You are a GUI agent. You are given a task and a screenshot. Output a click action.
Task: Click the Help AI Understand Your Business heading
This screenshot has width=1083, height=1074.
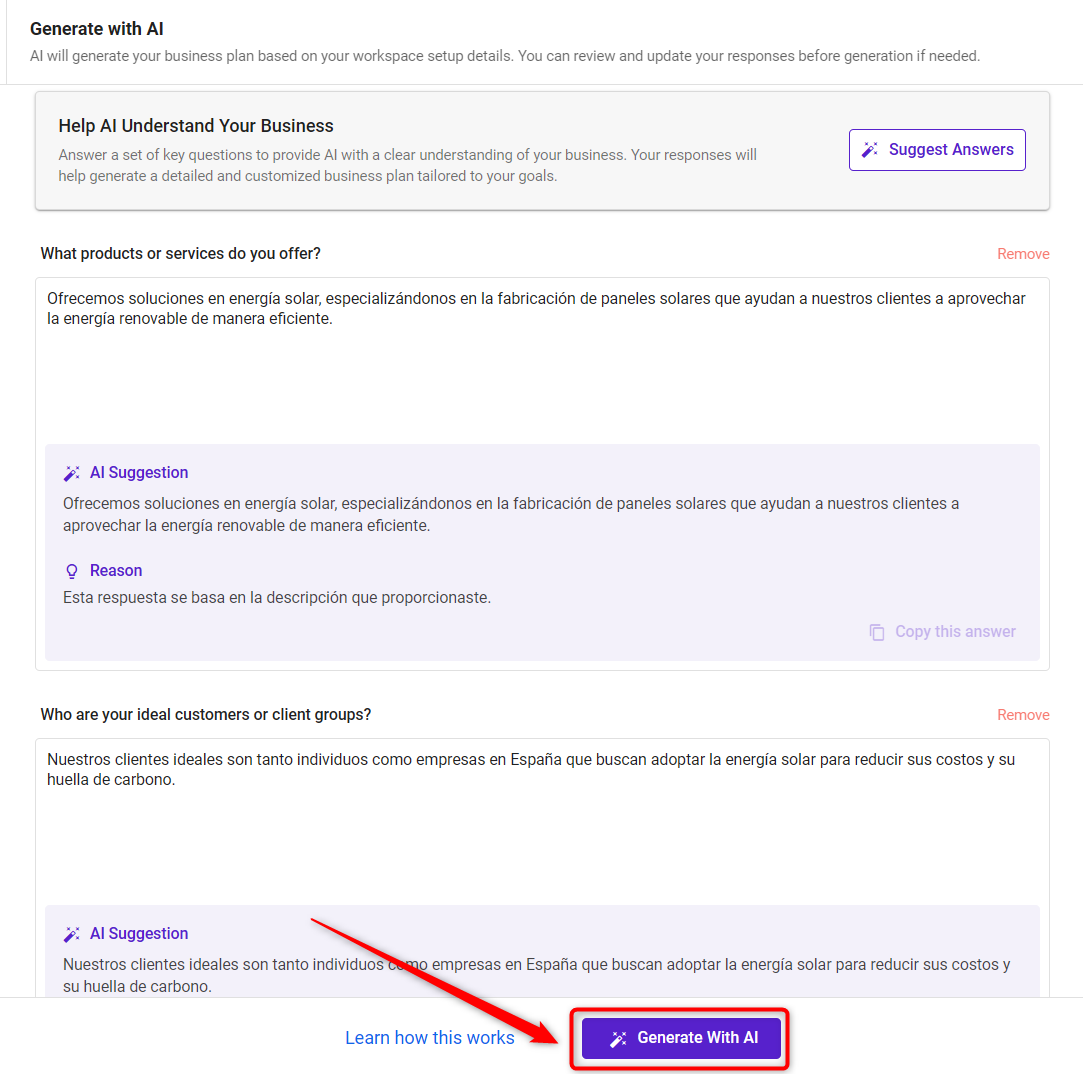tap(195, 126)
